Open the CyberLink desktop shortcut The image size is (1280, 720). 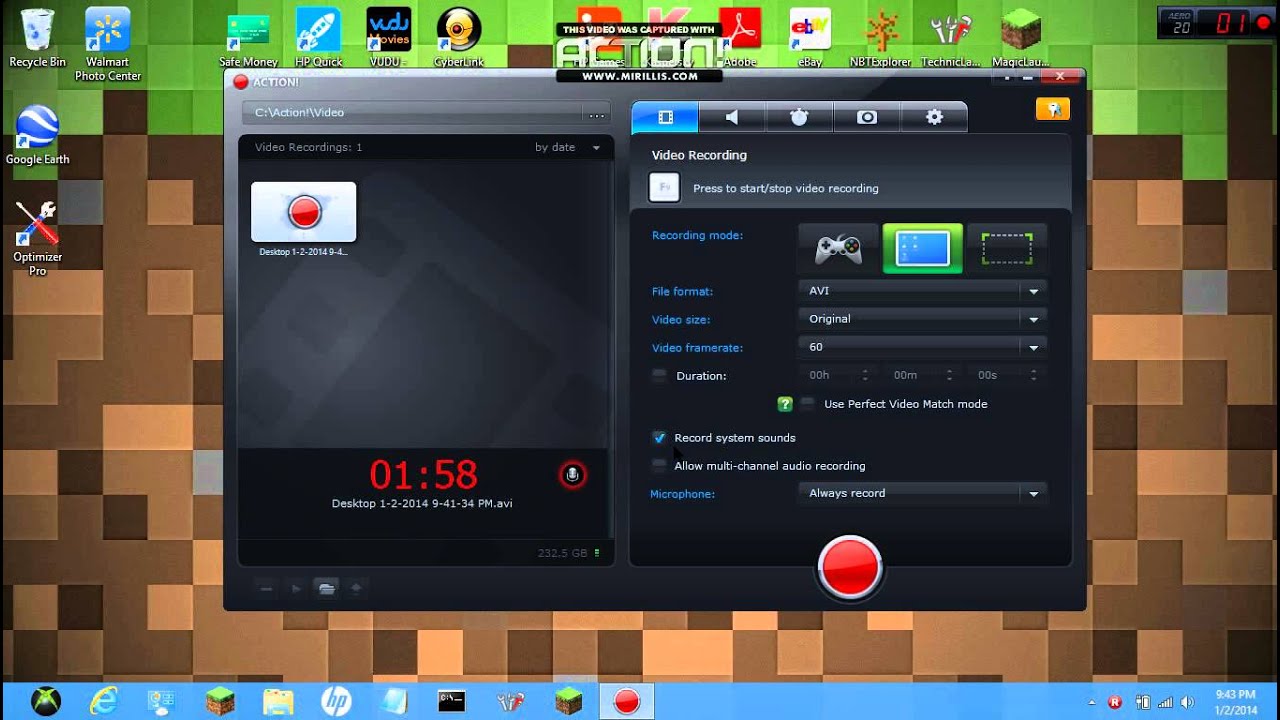459,38
